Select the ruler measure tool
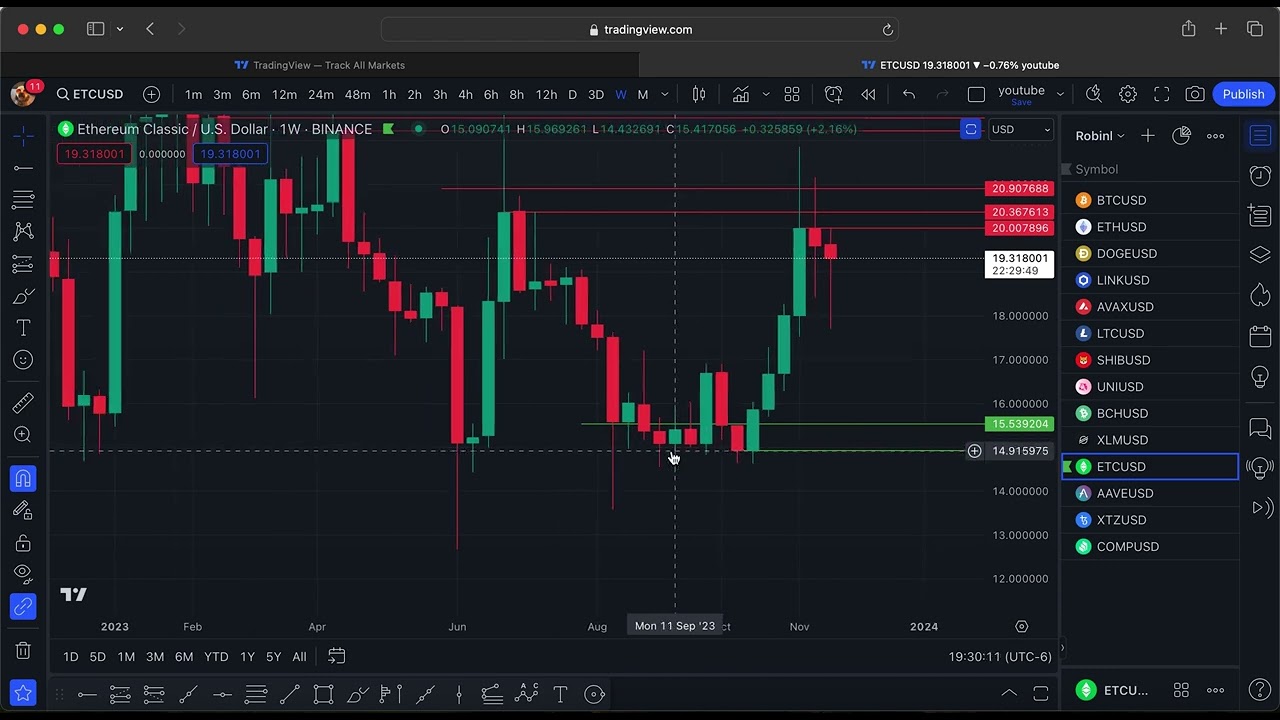Viewport: 1280px width, 720px height. click(x=23, y=403)
